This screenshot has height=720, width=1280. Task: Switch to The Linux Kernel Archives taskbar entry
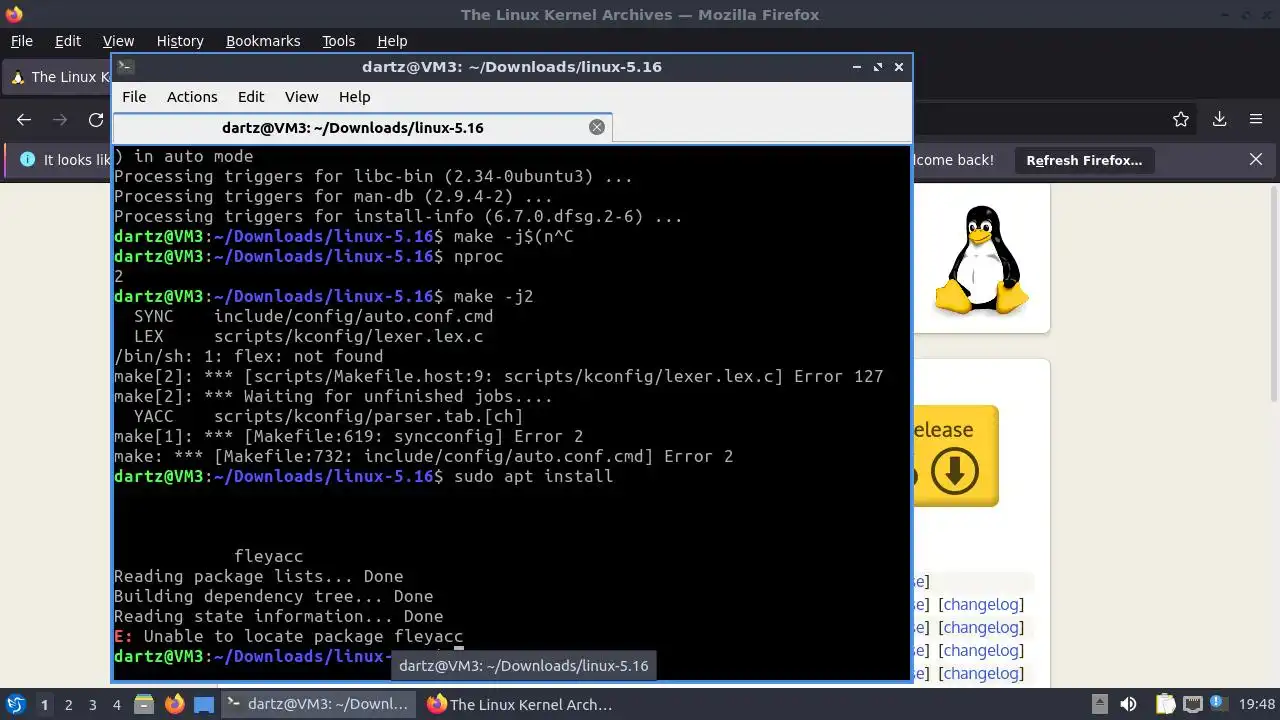(x=521, y=704)
